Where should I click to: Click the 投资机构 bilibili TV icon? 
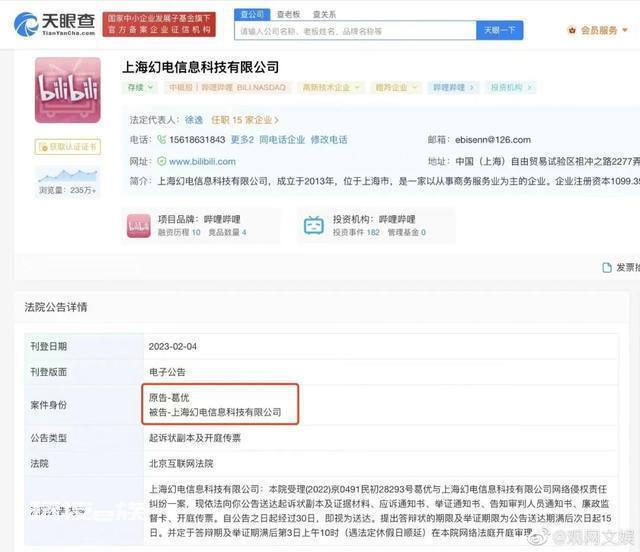(314, 225)
